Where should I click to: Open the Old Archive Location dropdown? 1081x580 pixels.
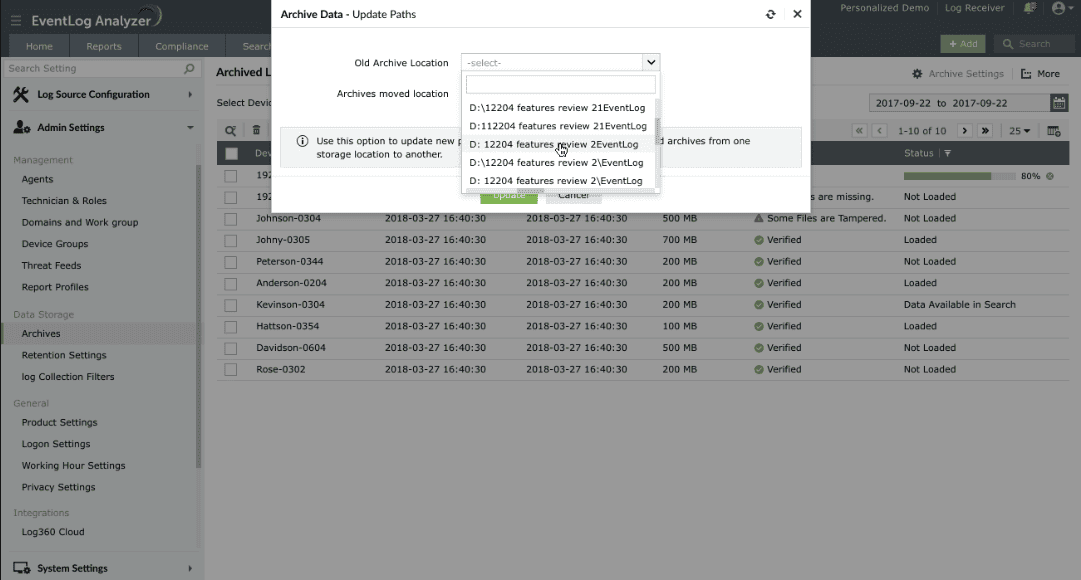pos(559,62)
